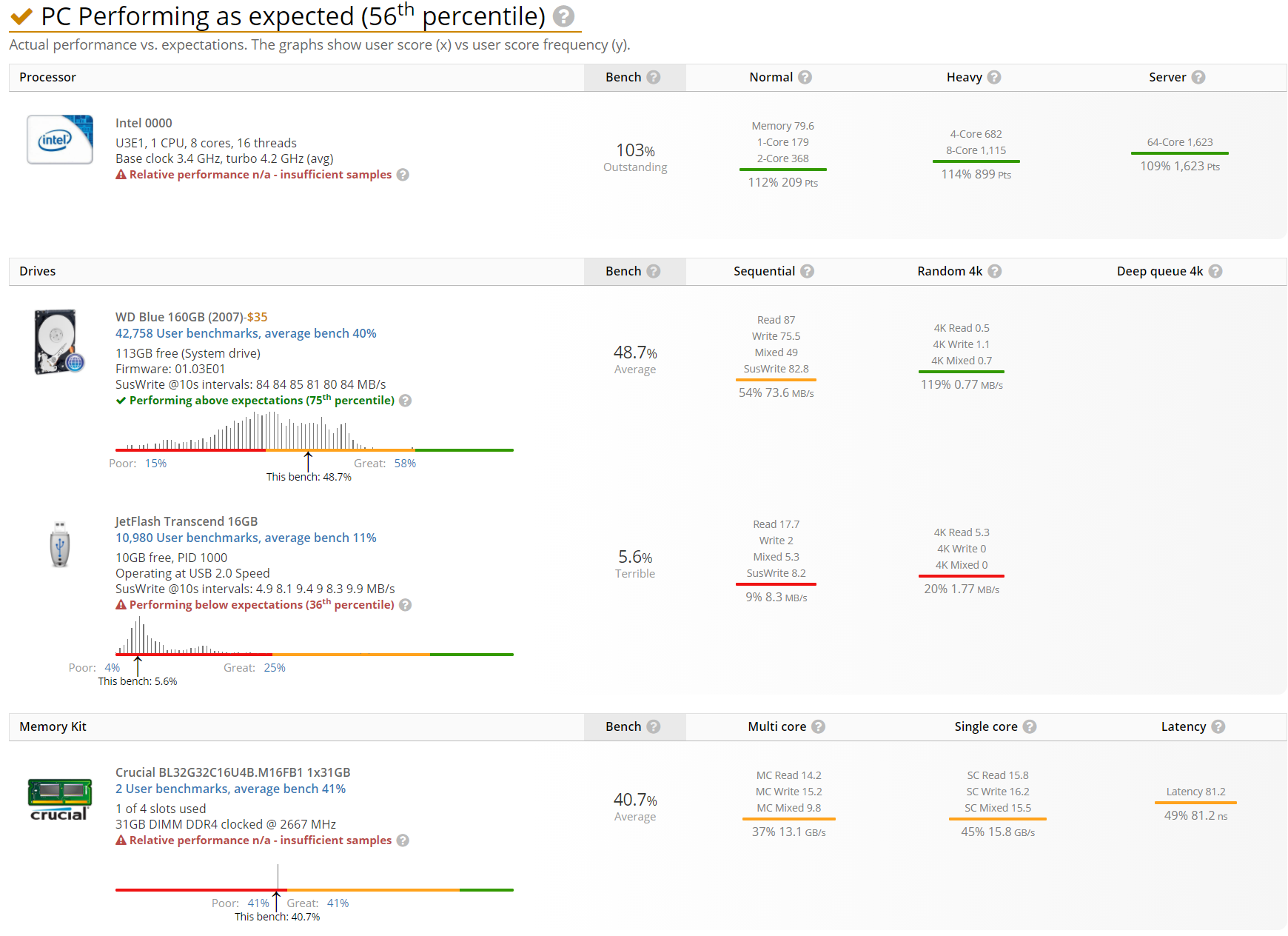Open help for Processor Bench column

pyautogui.click(x=654, y=77)
